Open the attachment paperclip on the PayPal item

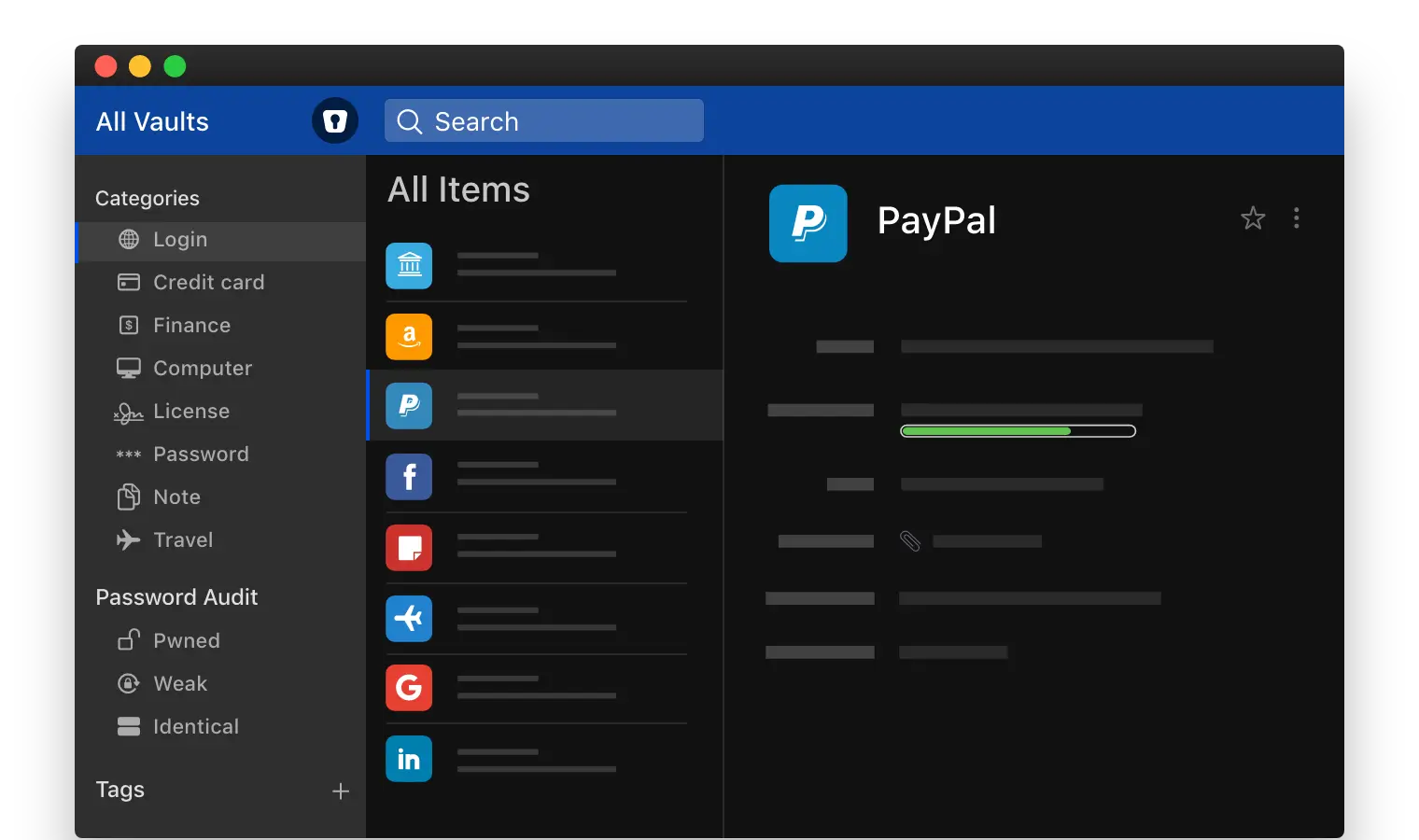910,540
